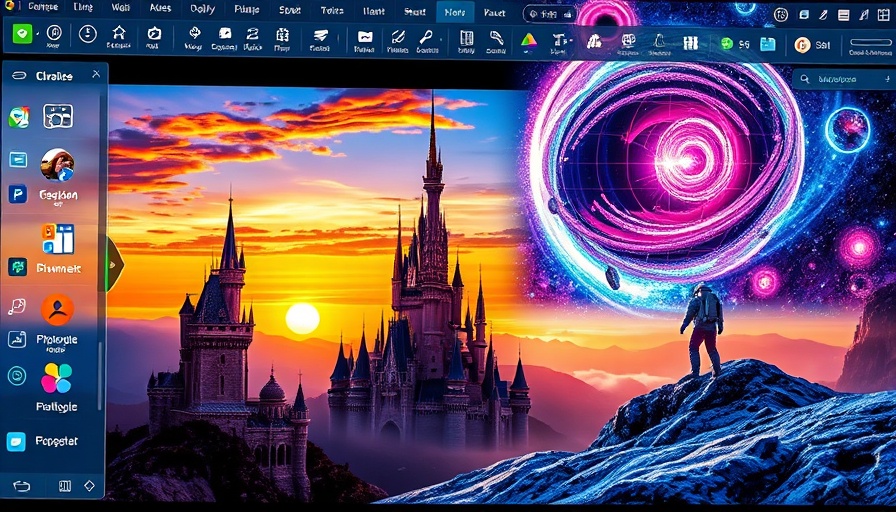Click the pill icon in side panel header
896x512 pixels.
tap(19, 75)
